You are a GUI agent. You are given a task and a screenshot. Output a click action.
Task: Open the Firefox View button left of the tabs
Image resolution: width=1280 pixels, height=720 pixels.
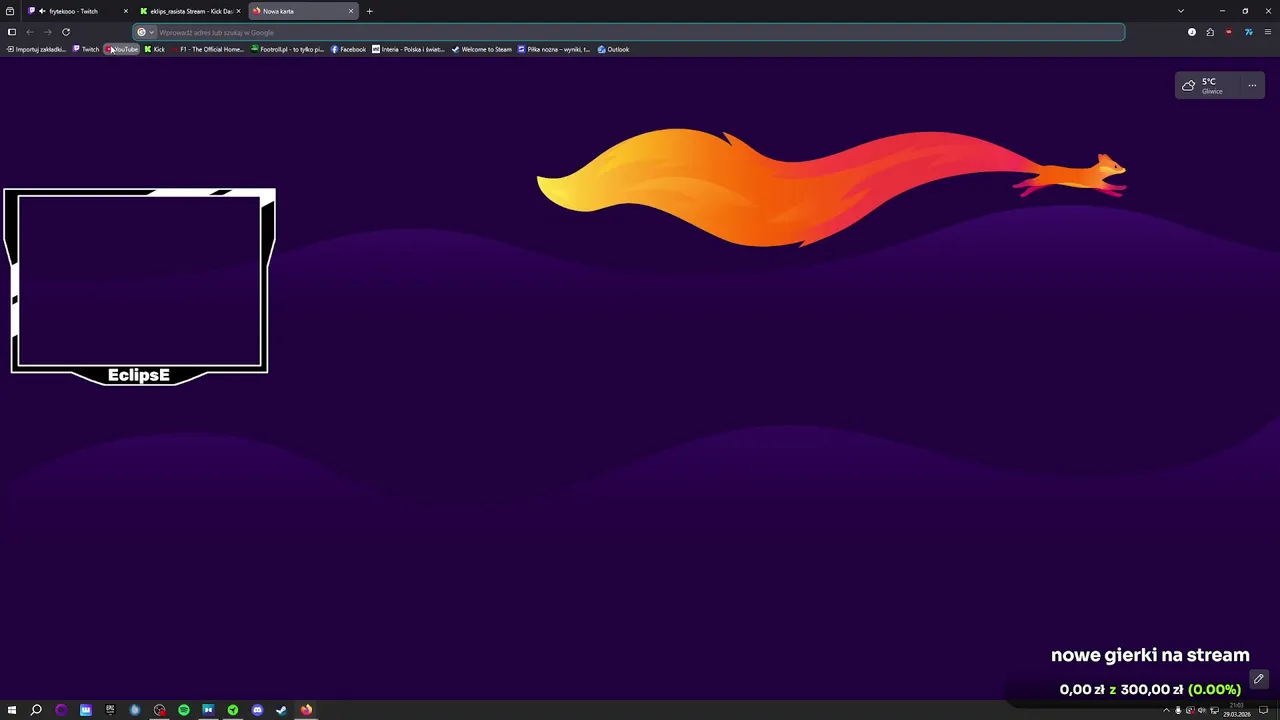pyautogui.click(x=10, y=11)
